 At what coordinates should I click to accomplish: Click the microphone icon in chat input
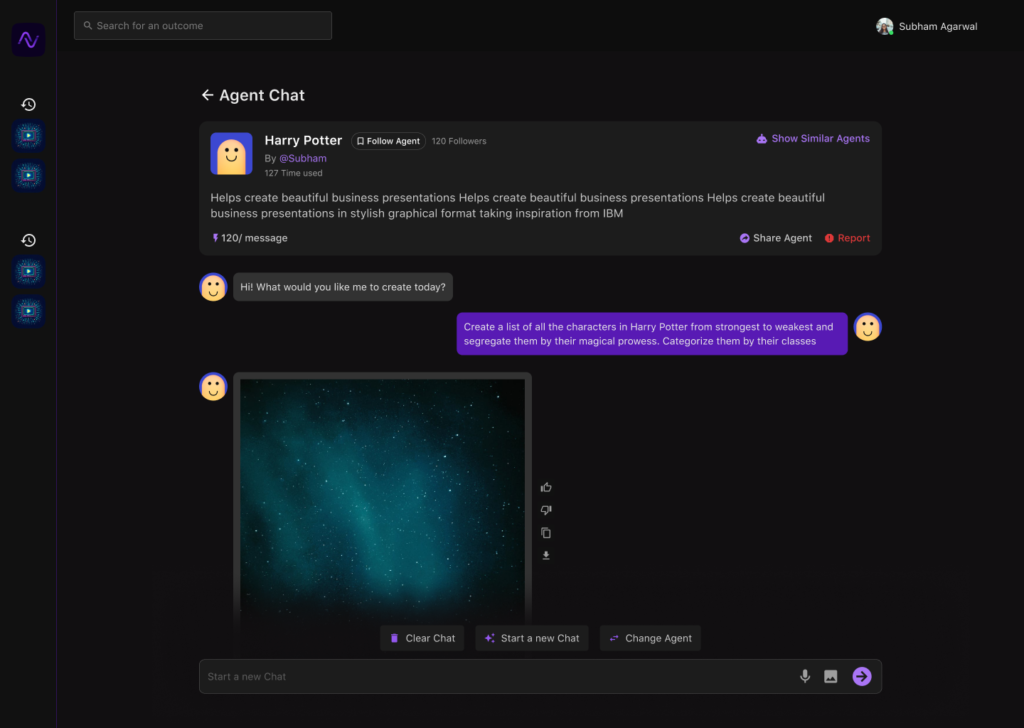pos(805,677)
